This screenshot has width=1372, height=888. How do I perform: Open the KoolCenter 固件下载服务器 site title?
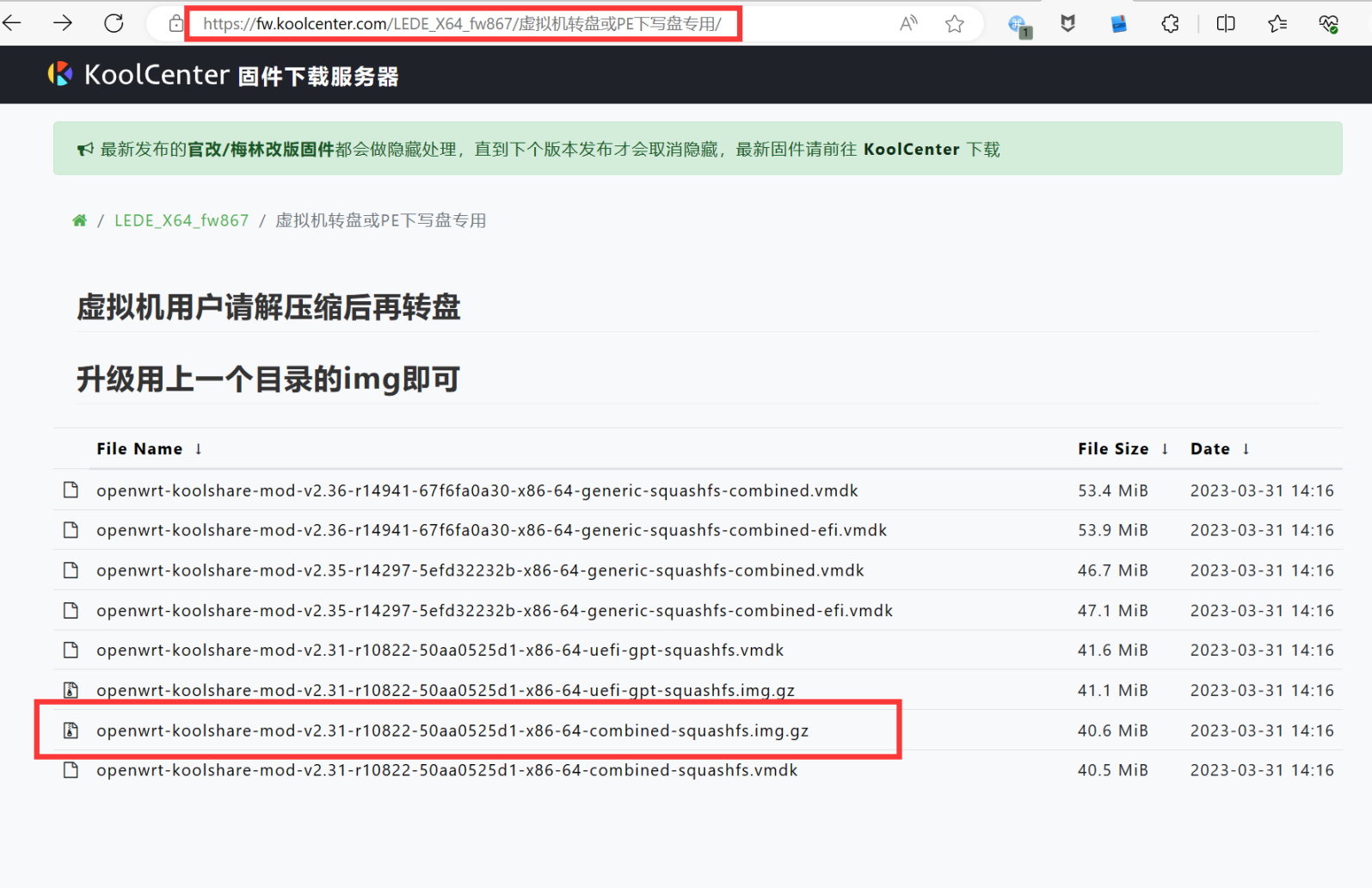pos(242,76)
